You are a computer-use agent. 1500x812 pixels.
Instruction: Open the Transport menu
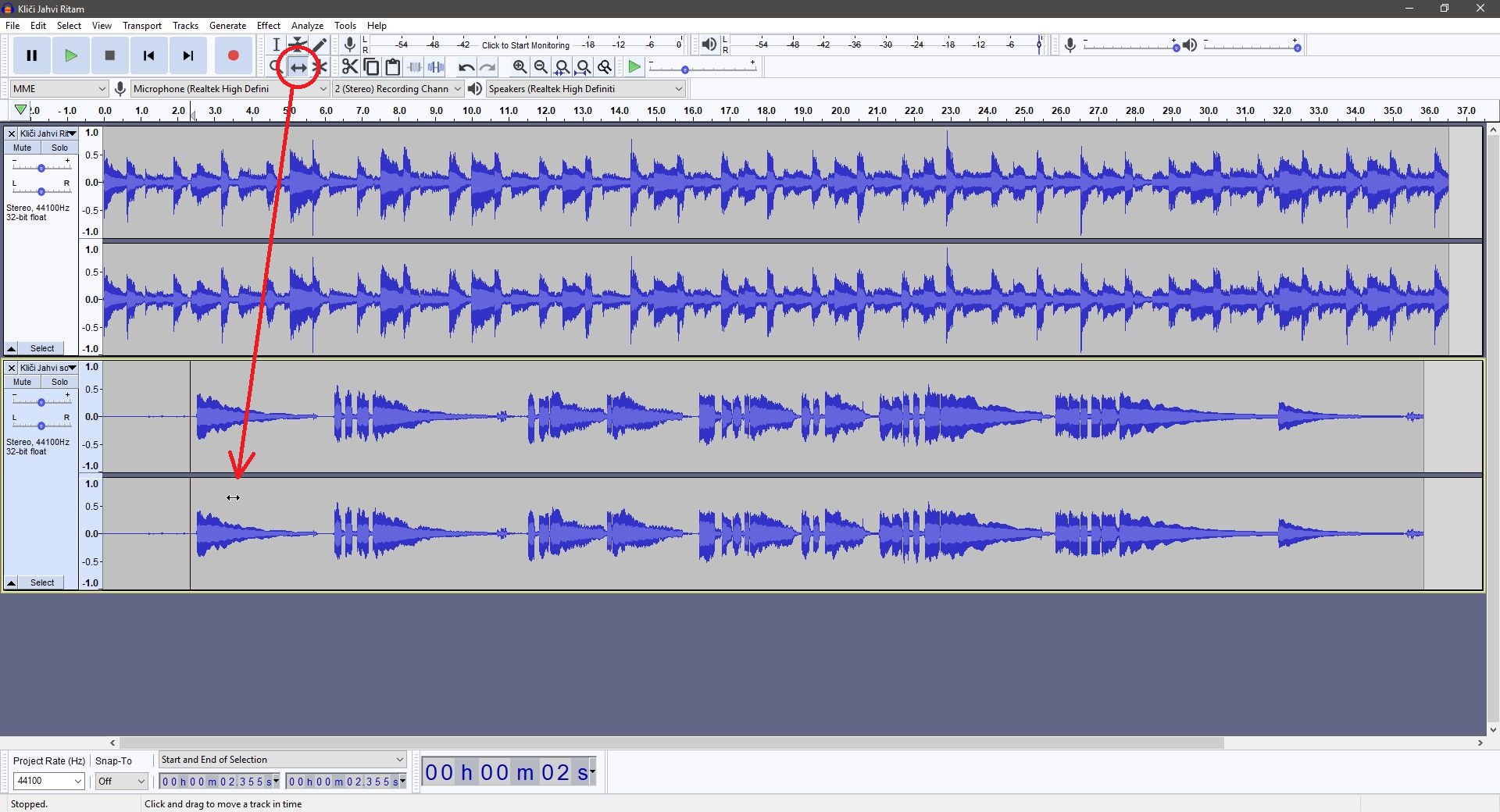(x=142, y=25)
